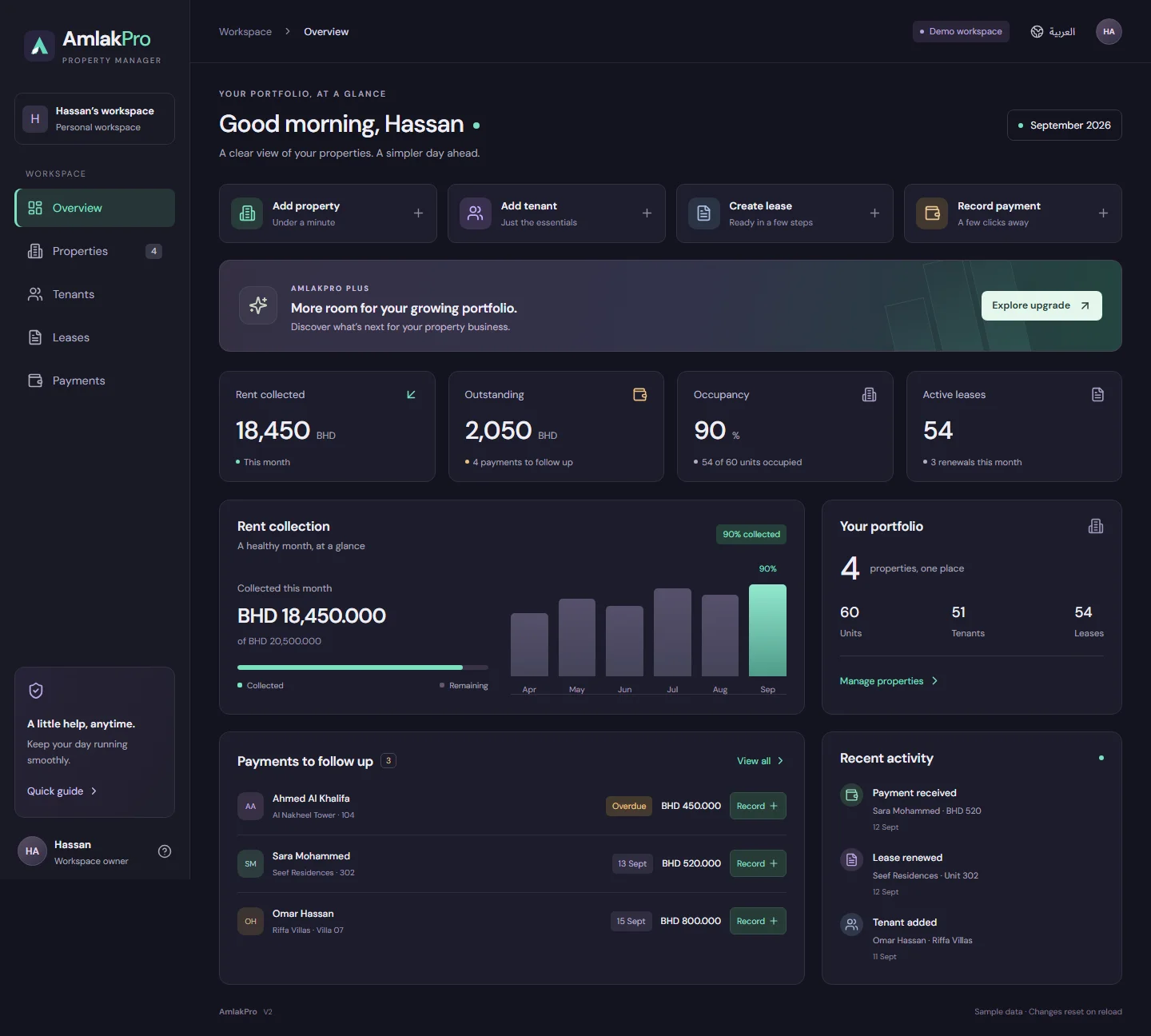Click the Add tenant people icon
The image size is (1151, 1036).
click(x=476, y=213)
